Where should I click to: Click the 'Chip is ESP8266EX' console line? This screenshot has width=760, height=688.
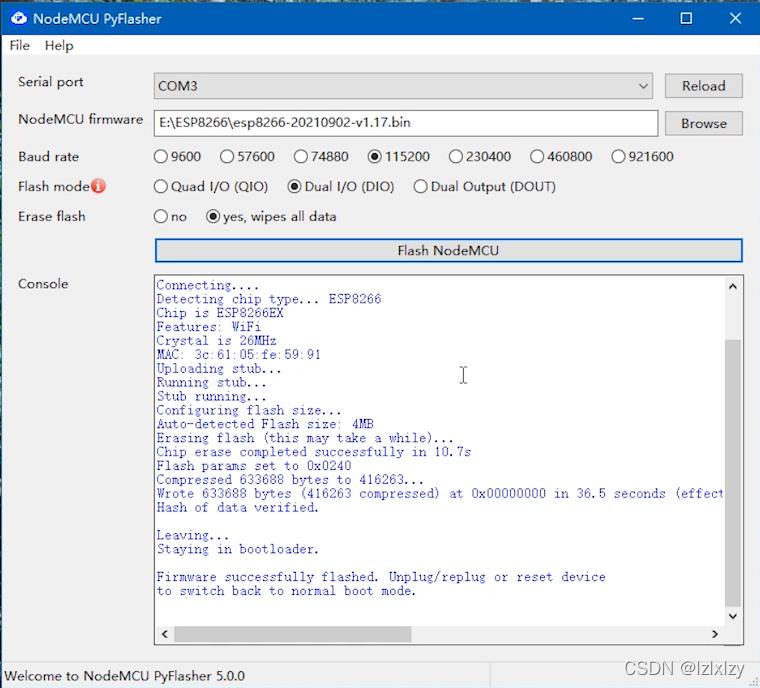pyautogui.click(x=220, y=313)
